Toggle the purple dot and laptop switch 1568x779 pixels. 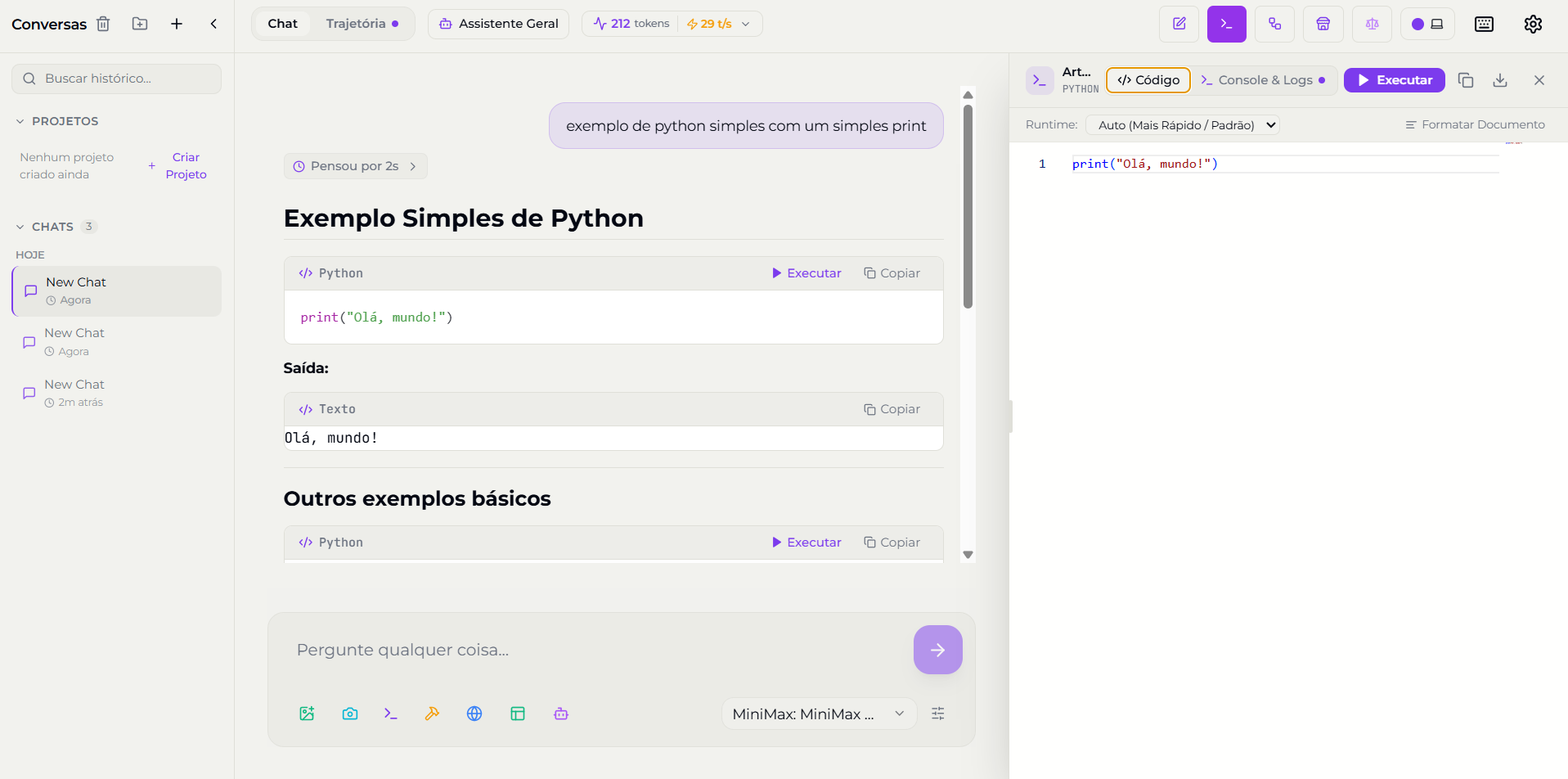pos(1427,24)
